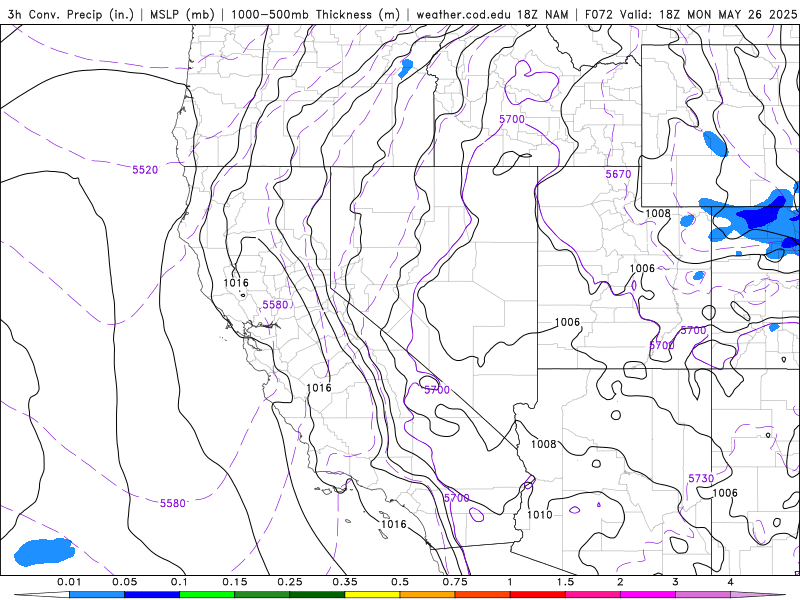Click the 'F072' forecast hour text
800x600 pixels.
[x=599, y=14]
